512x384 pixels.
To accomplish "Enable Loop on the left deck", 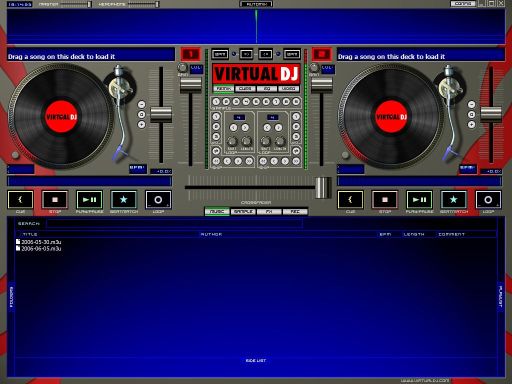I will point(158,200).
